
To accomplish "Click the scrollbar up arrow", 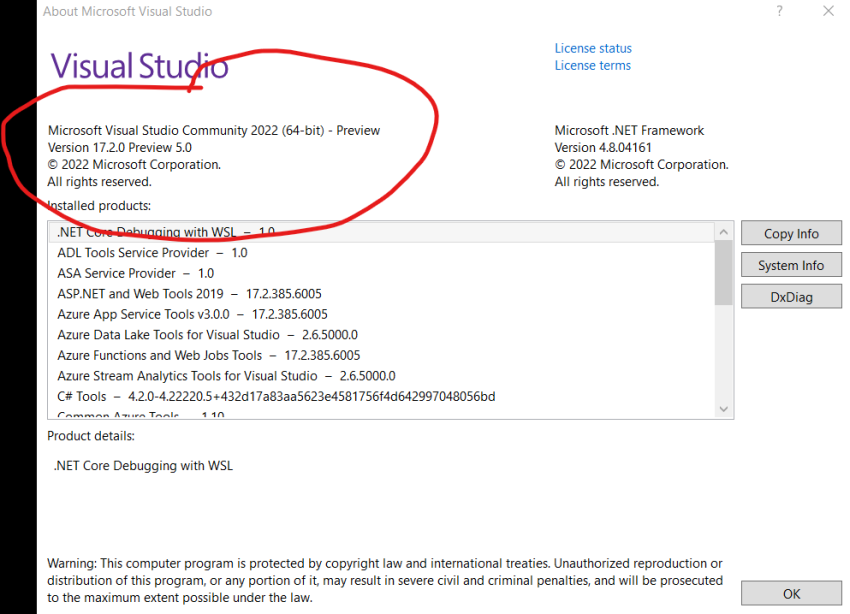I will [x=724, y=231].
